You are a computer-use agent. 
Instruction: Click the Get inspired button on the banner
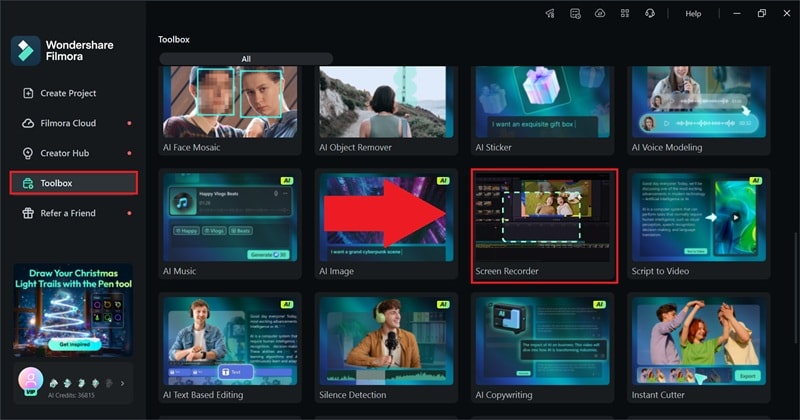74,344
